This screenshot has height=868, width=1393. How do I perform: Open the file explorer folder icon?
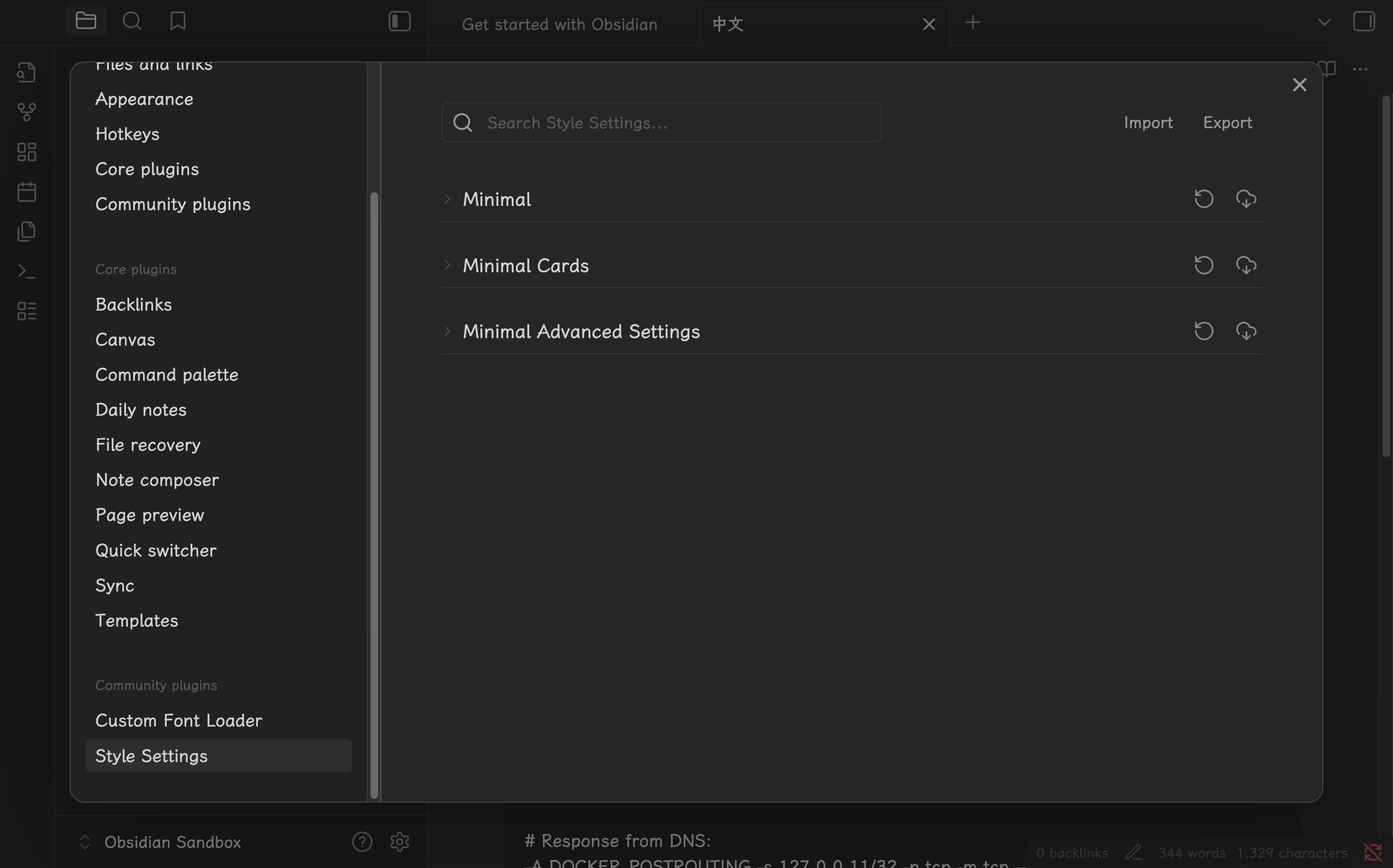tap(85, 21)
